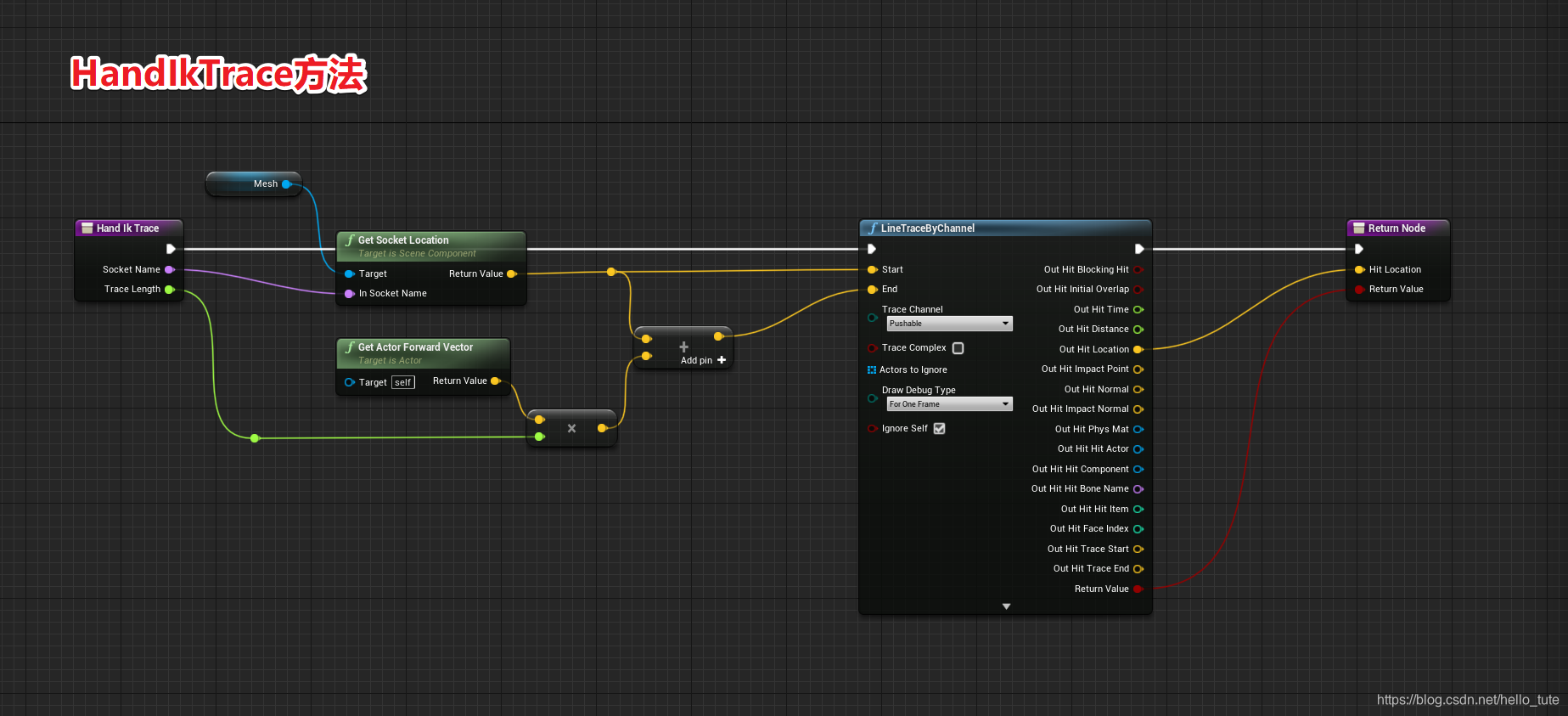Click Hand Ik Trace execution output pin
The width and height of the screenshot is (1568, 716).
coord(171,249)
